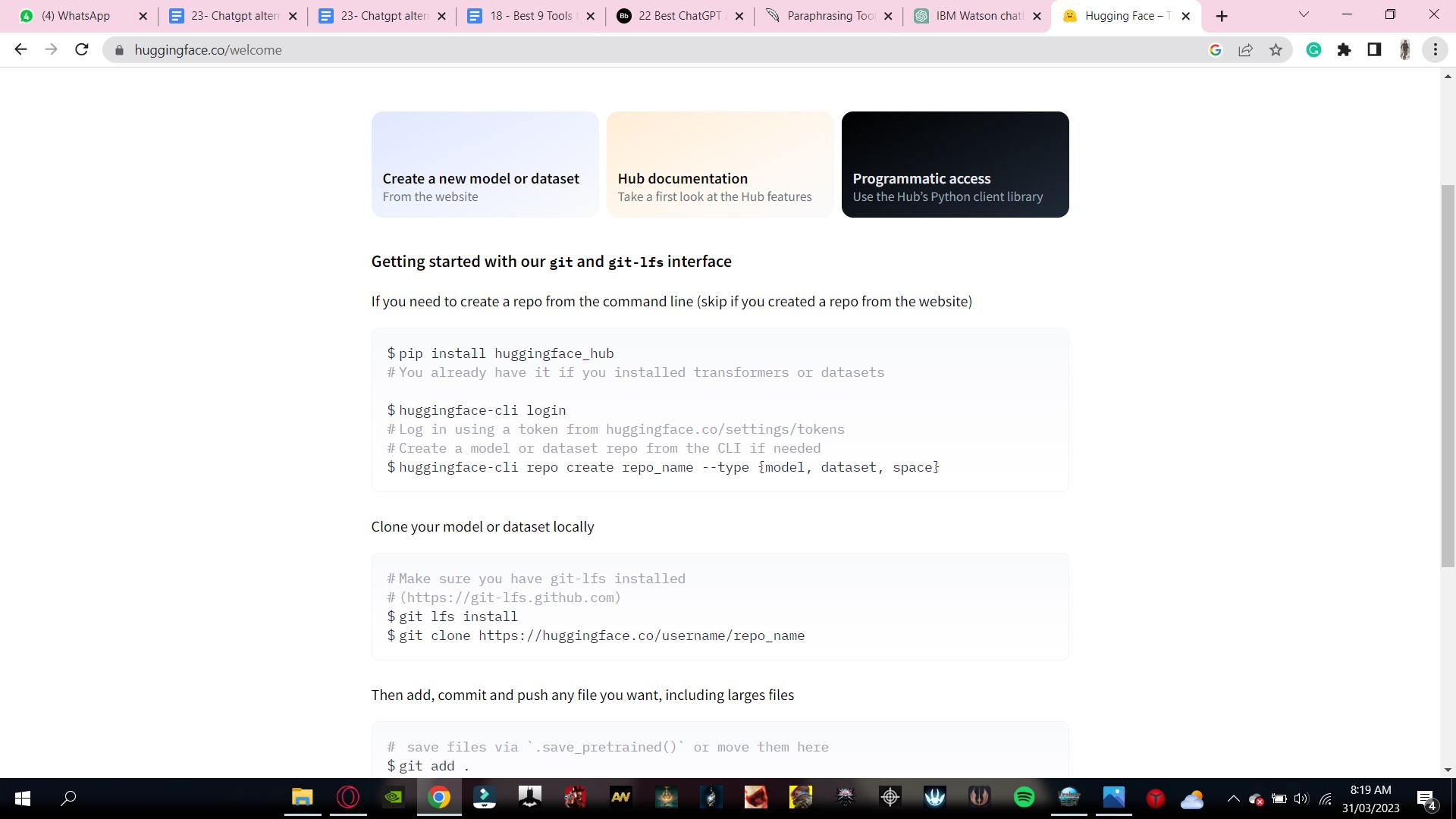Scroll down the page content area
Image resolution: width=1456 pixels, height=819 pixels.
1448,773
